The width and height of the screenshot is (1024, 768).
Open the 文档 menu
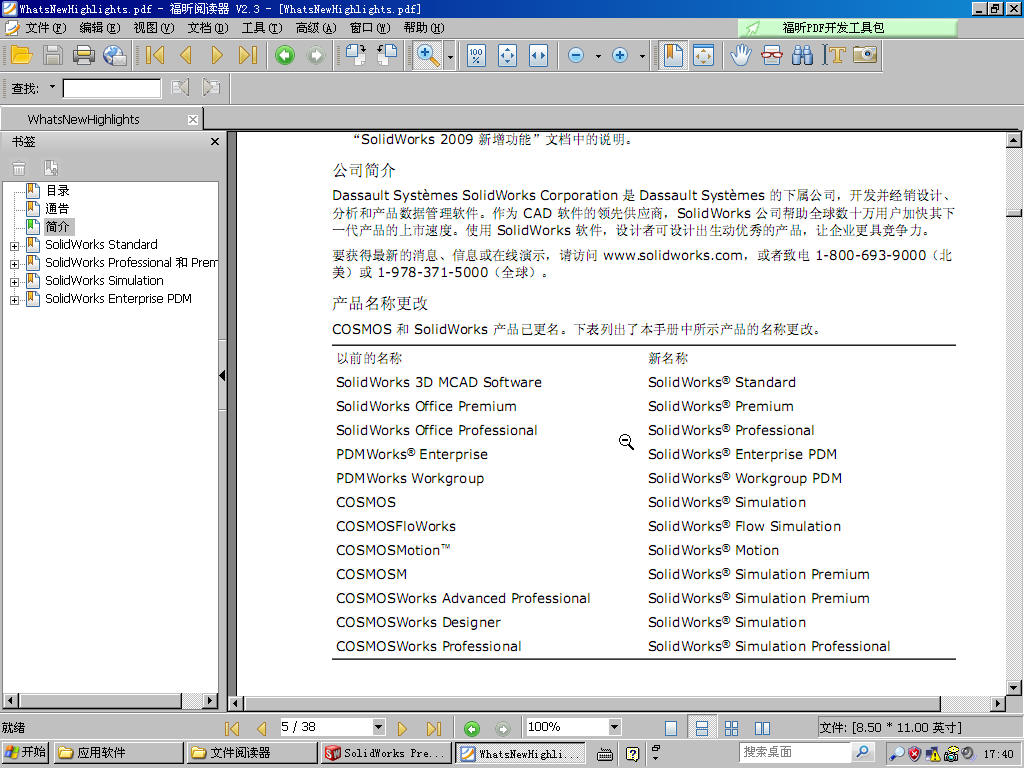click(208, 28)
